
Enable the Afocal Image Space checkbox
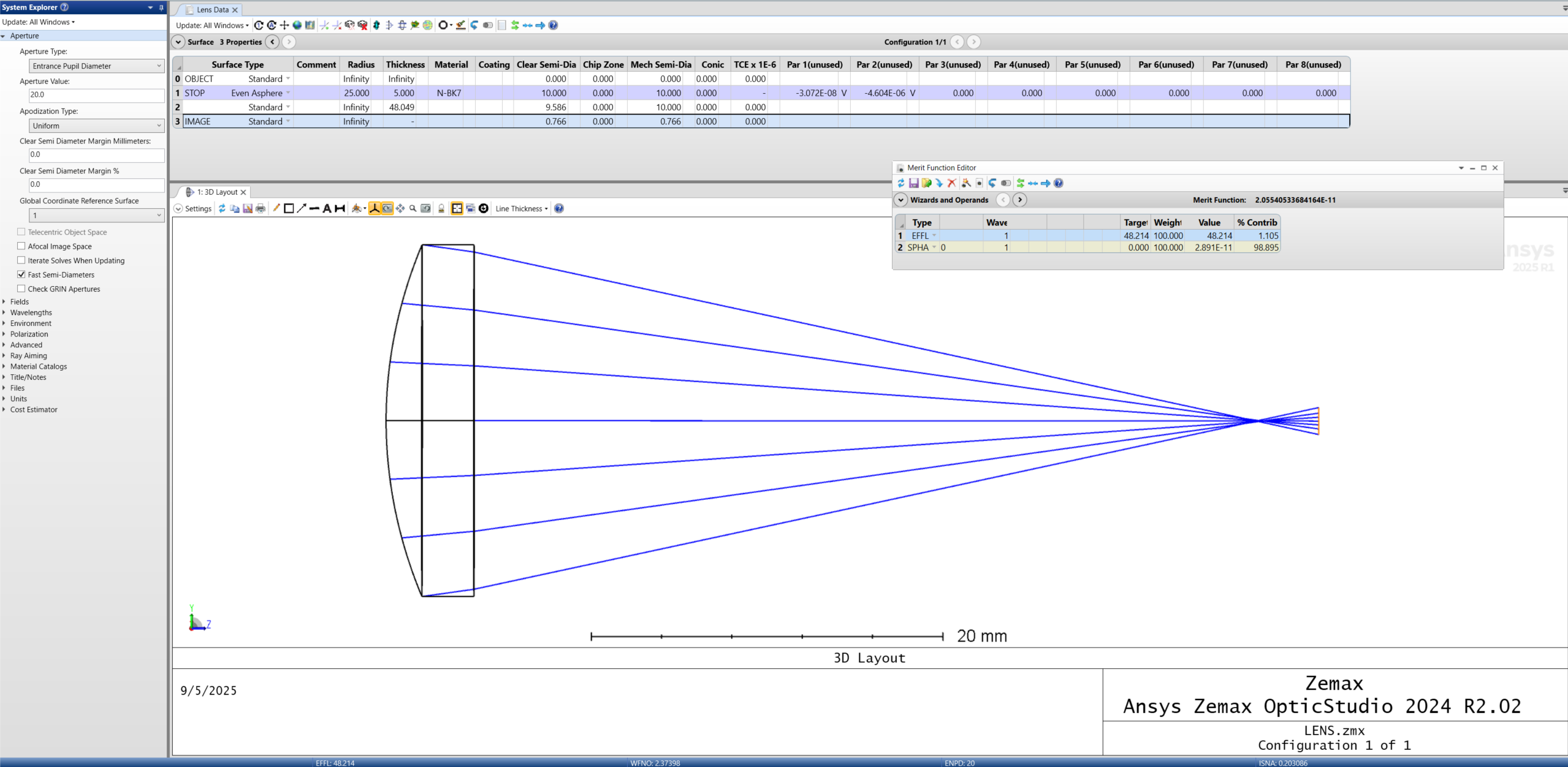(21, 246)
